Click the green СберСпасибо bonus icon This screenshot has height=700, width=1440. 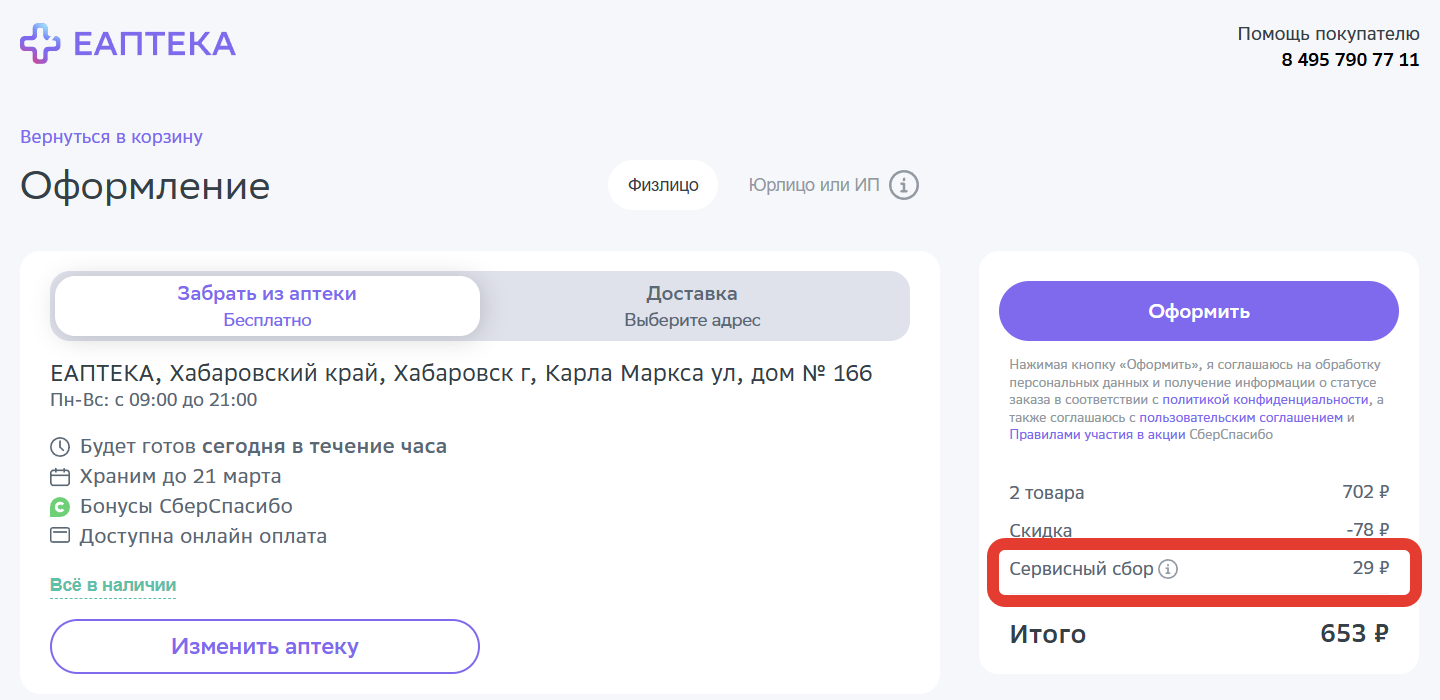coord(61,506)
